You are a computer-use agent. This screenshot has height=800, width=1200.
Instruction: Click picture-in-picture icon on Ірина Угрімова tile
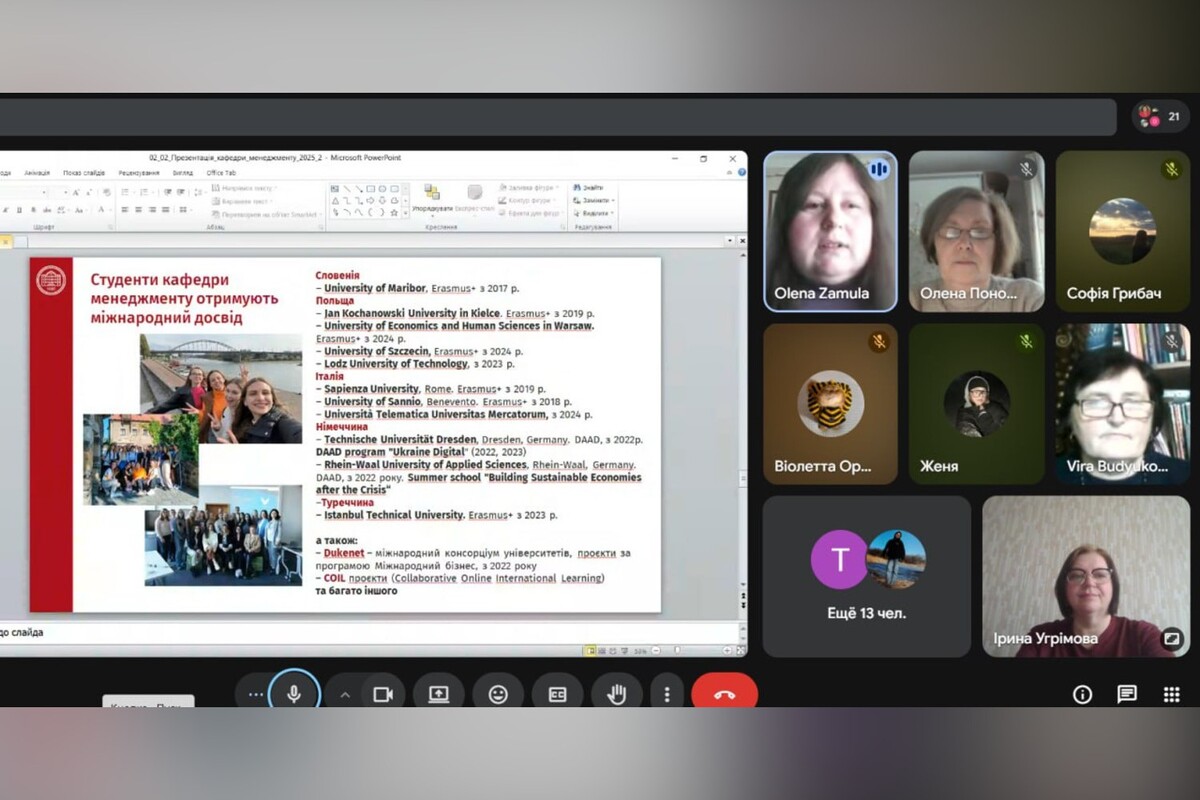(1171, 637)
